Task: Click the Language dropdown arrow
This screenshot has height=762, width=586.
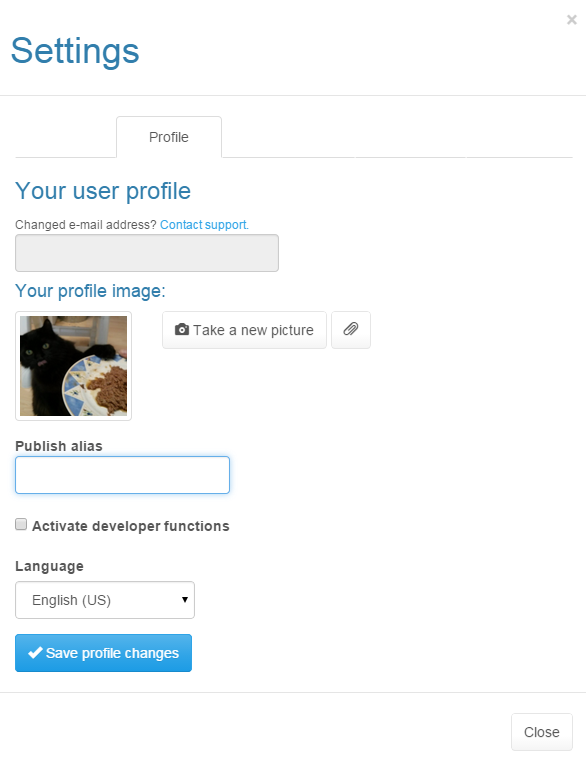Action: pos(185,600)
